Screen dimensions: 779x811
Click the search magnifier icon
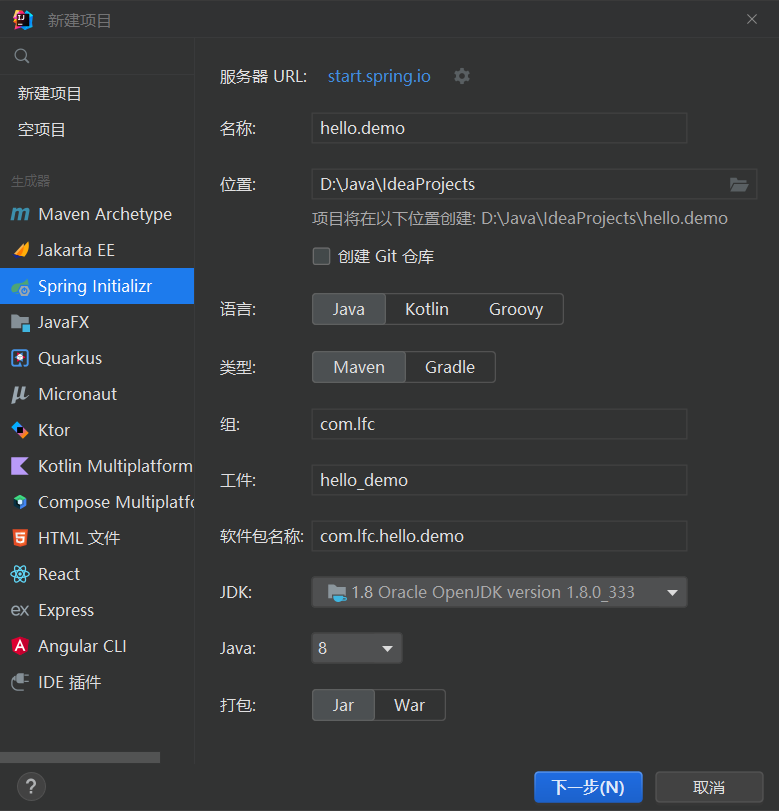(22, 56)
